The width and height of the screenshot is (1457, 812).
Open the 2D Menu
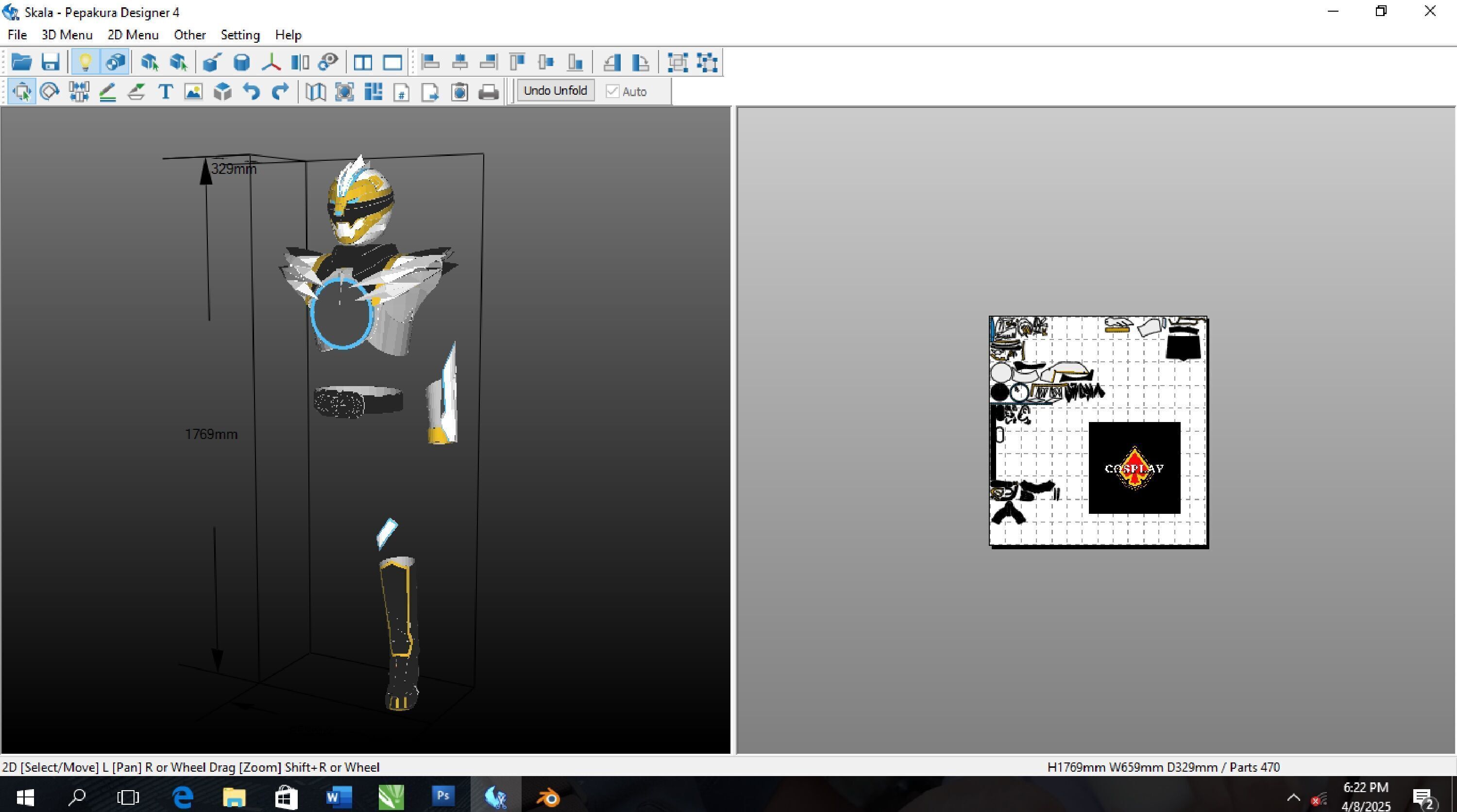[133, 35]
